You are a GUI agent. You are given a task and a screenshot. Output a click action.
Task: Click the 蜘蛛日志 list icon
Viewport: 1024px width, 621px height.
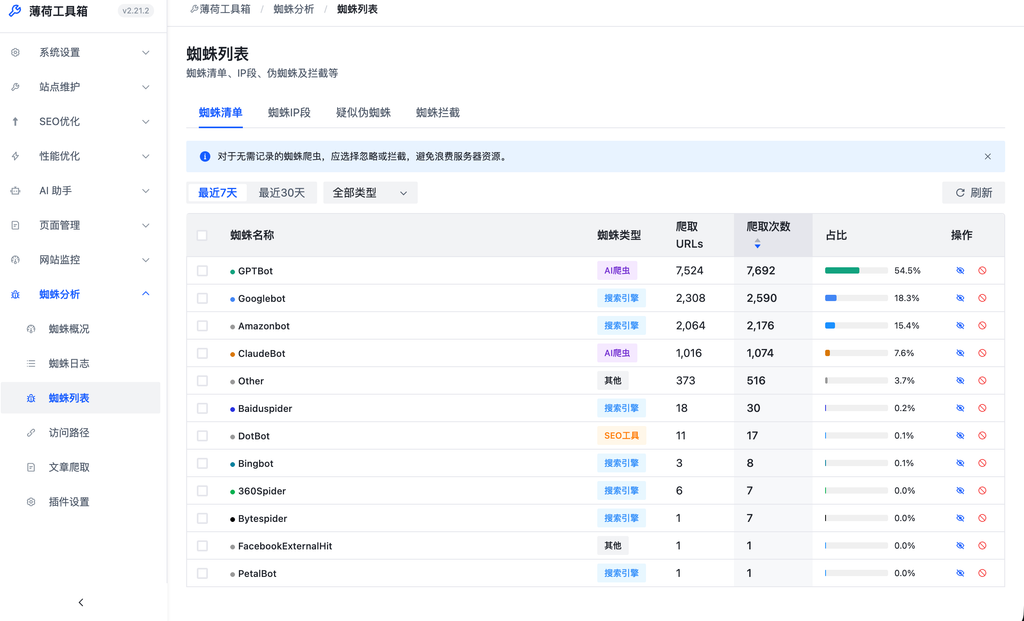[31, 364]
